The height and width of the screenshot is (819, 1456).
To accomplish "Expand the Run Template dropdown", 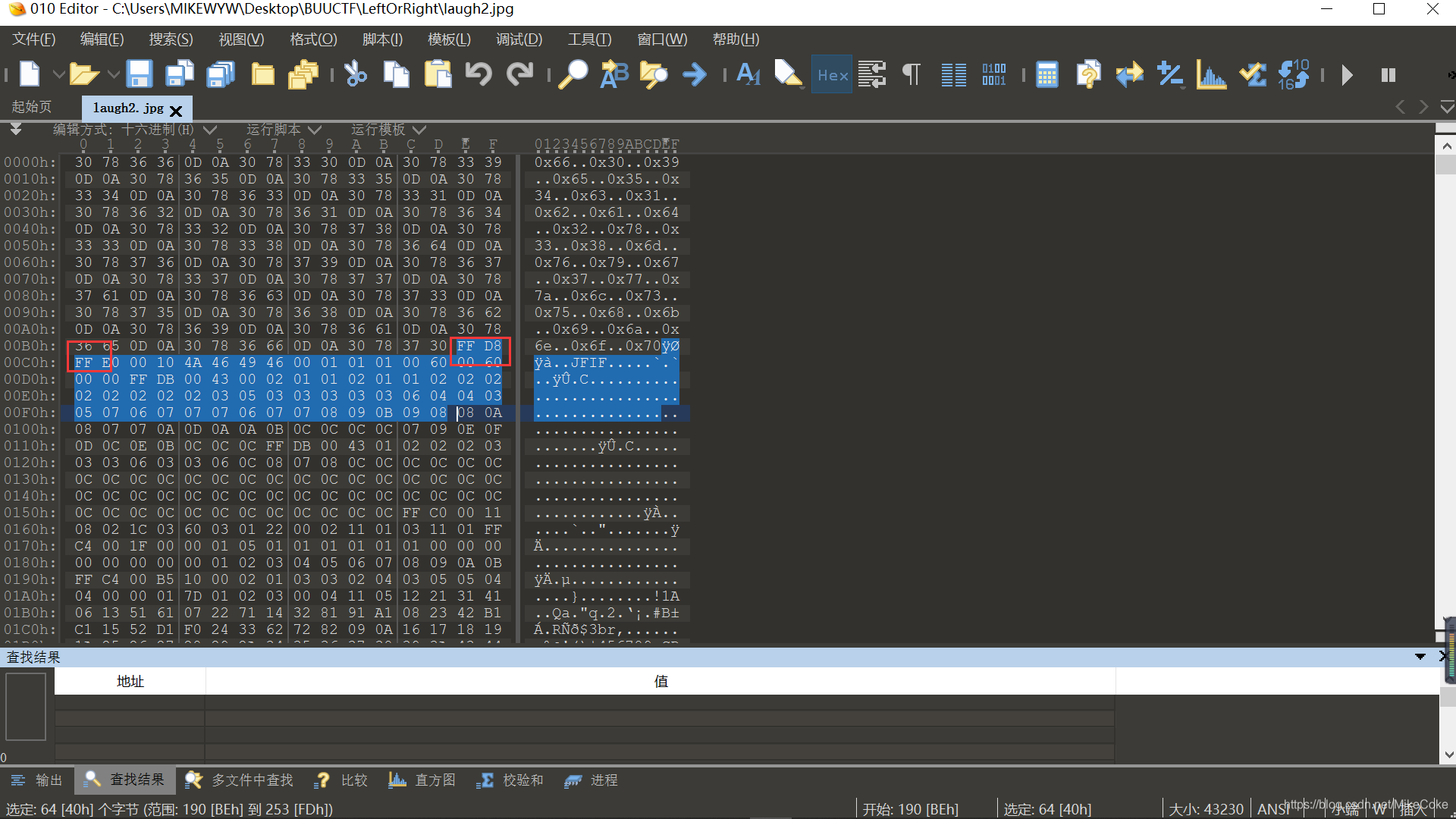I will (x=419, y=130).
